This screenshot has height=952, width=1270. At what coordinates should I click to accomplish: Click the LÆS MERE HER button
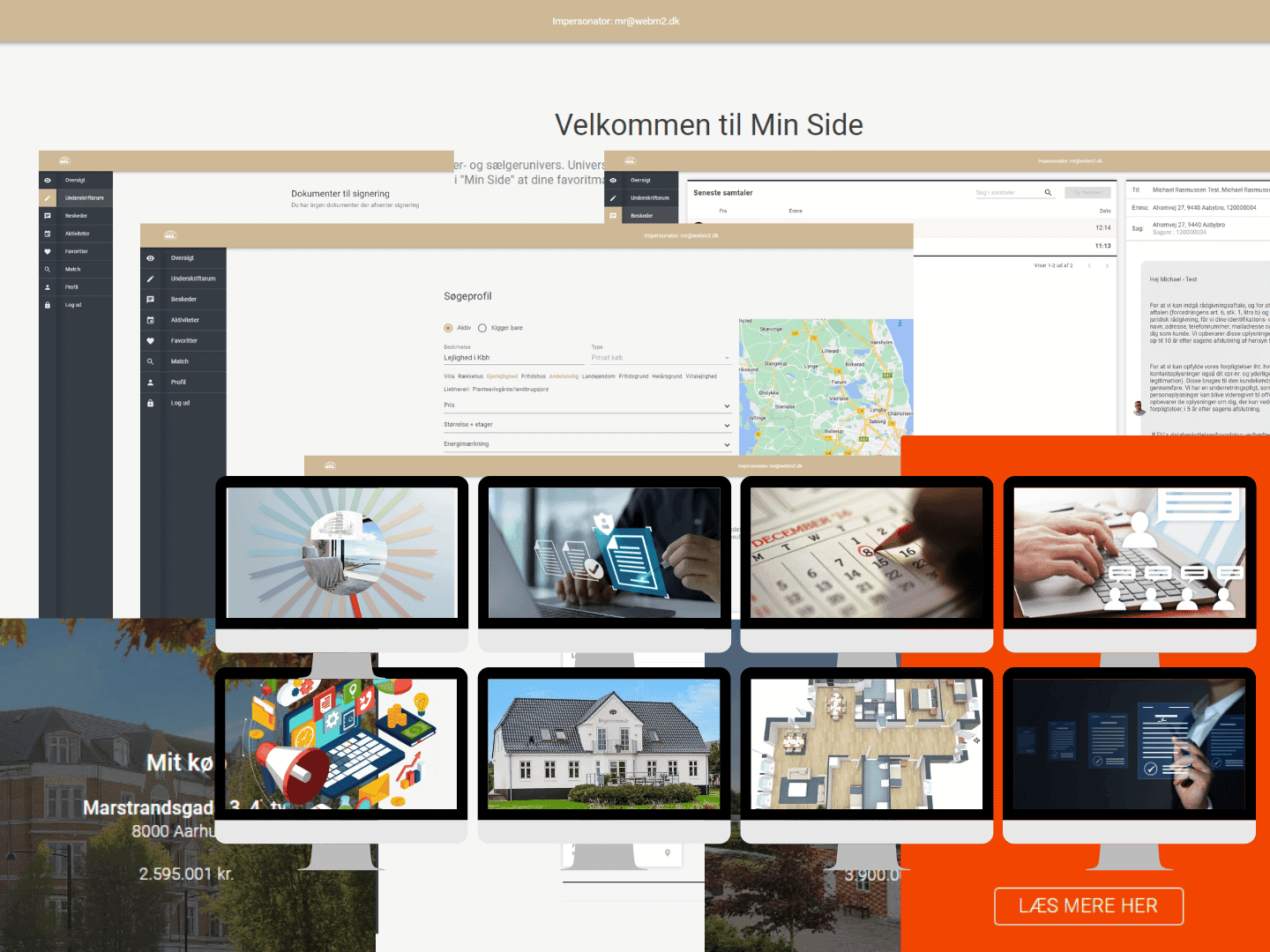point(1088,906)
